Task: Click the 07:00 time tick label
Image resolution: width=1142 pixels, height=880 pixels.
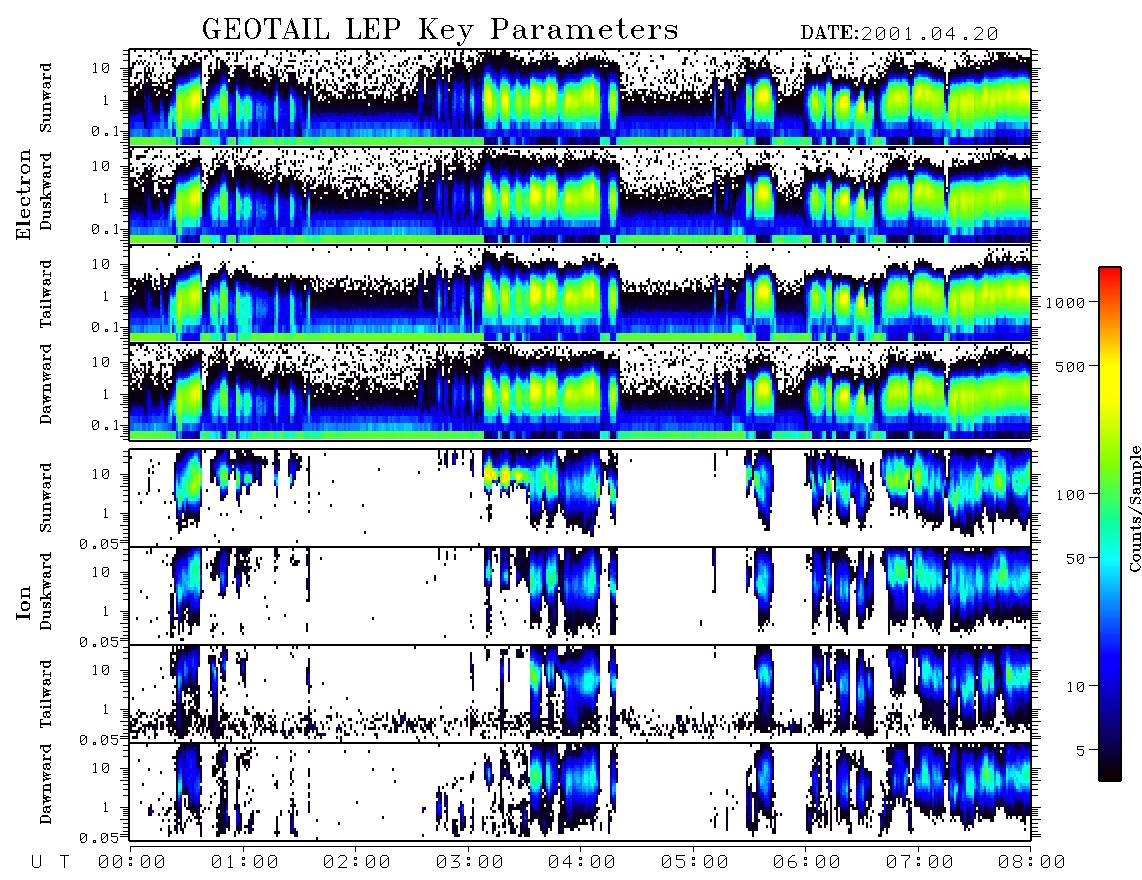Action: click(x=919, y=863)
